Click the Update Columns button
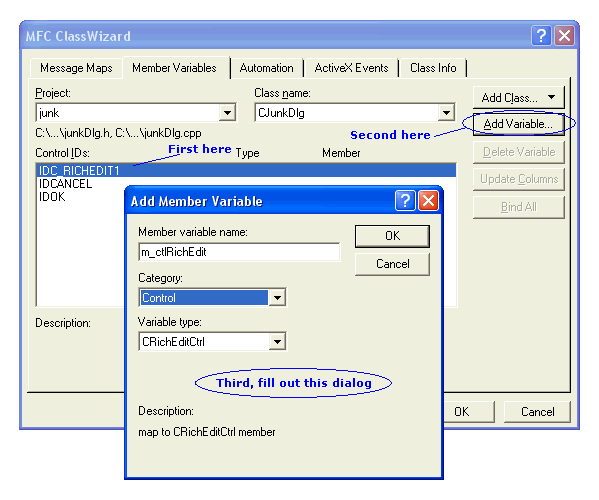Viewport: 599px width, 500px height. [518, 179]
